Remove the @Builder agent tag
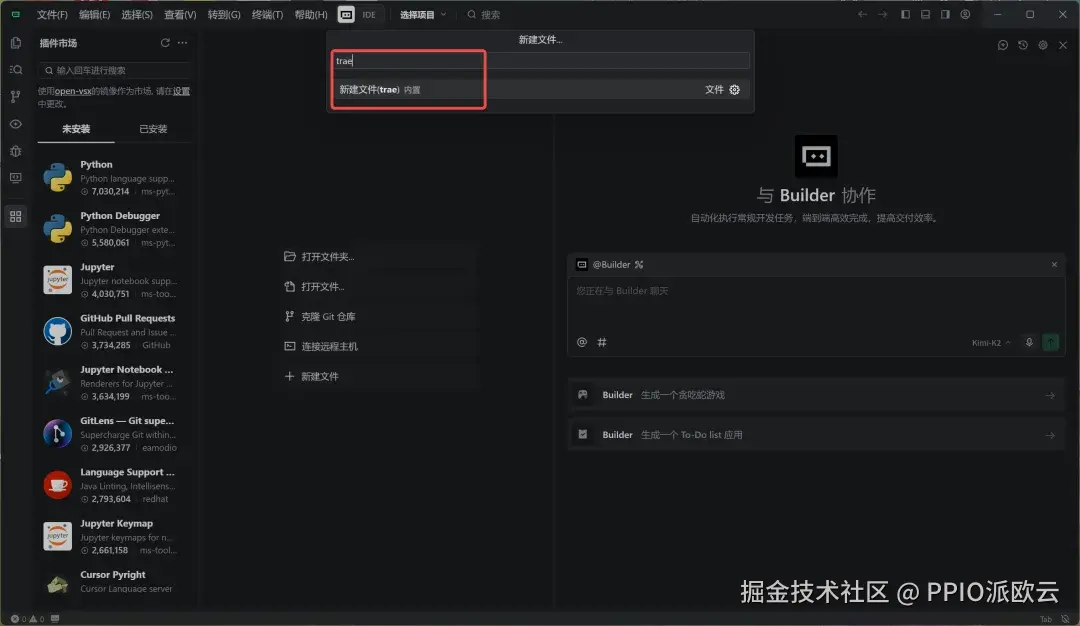 click(x=1054, y=264)
